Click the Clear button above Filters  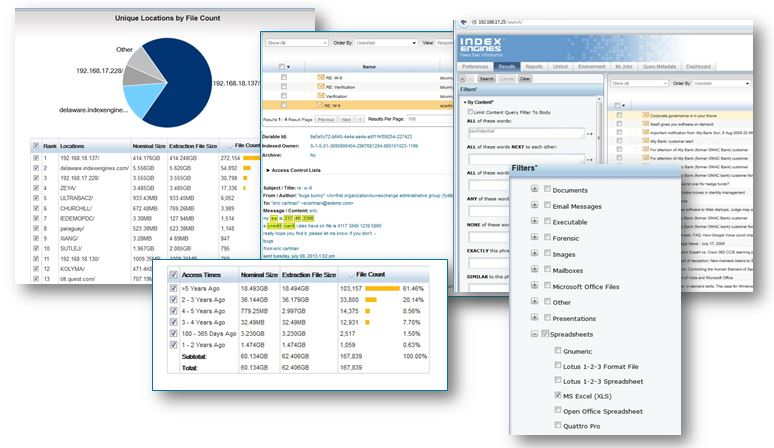[x=525, y=79]
